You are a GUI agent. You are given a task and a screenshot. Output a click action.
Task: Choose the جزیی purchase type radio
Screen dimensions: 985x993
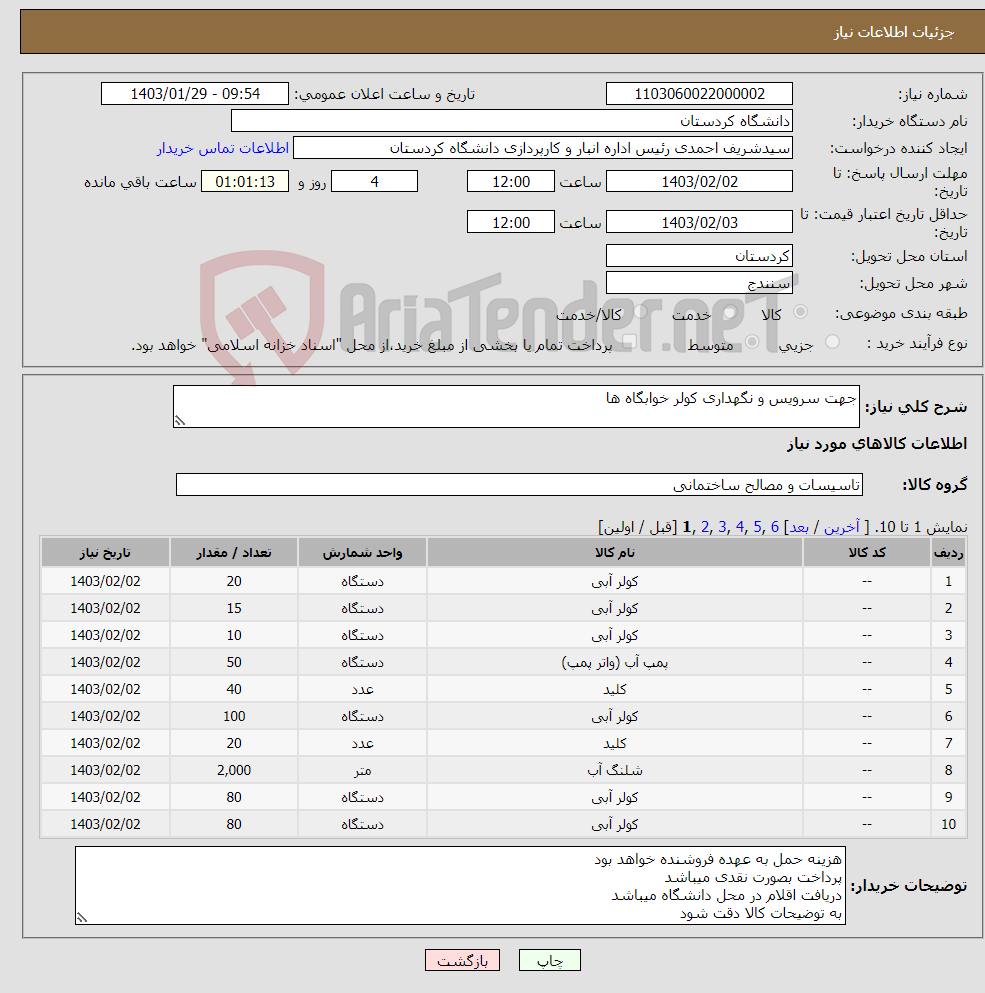[832, 342]
